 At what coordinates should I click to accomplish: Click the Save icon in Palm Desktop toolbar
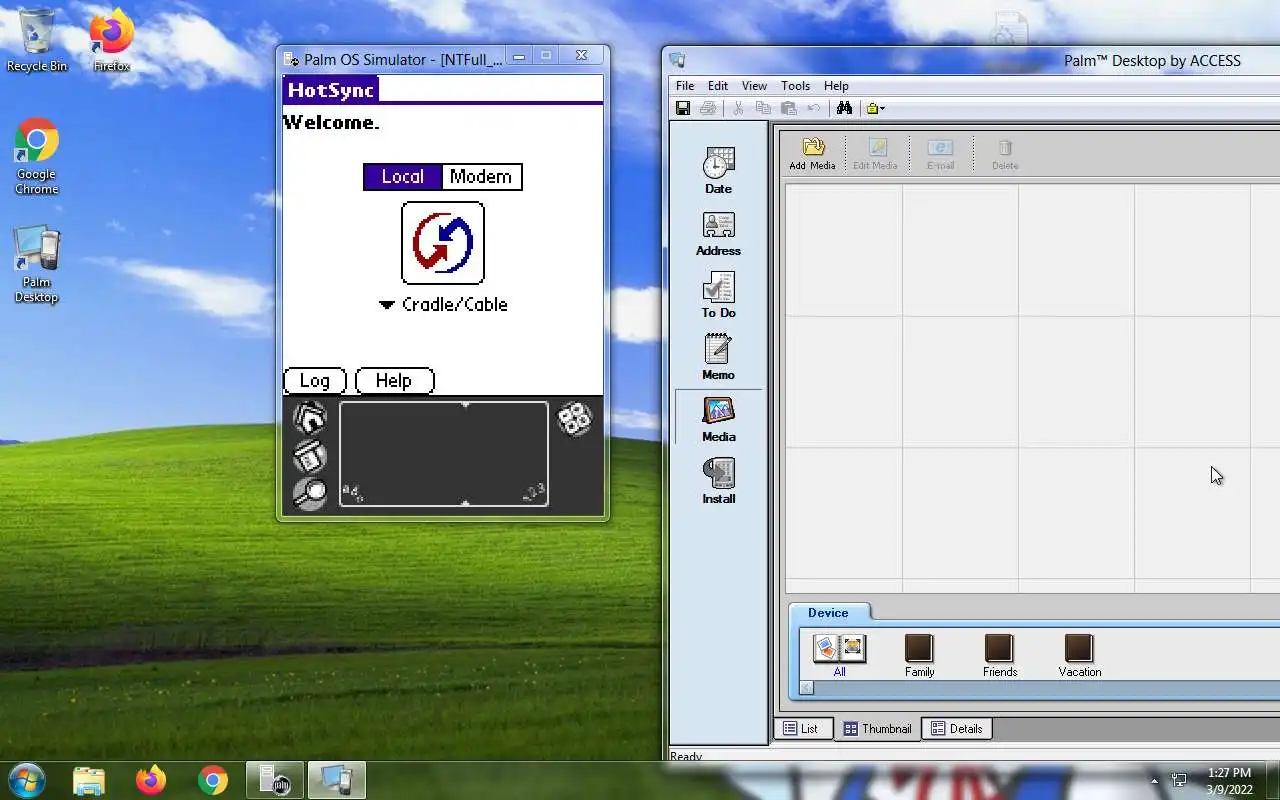pyautogui.click(x=683, y=108)
